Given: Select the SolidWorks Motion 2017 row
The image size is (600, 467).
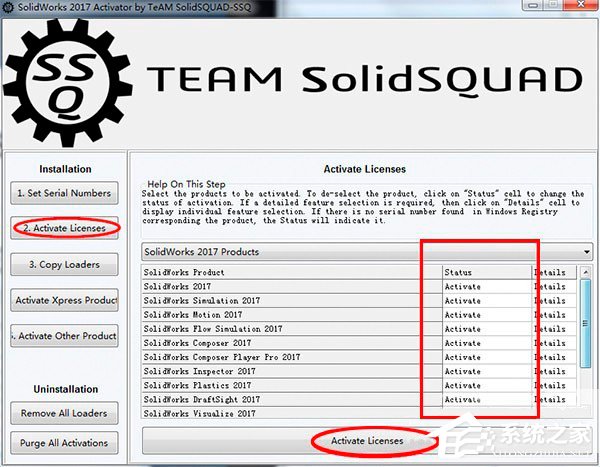Looking at the screenshot, I should click(292, 315).
